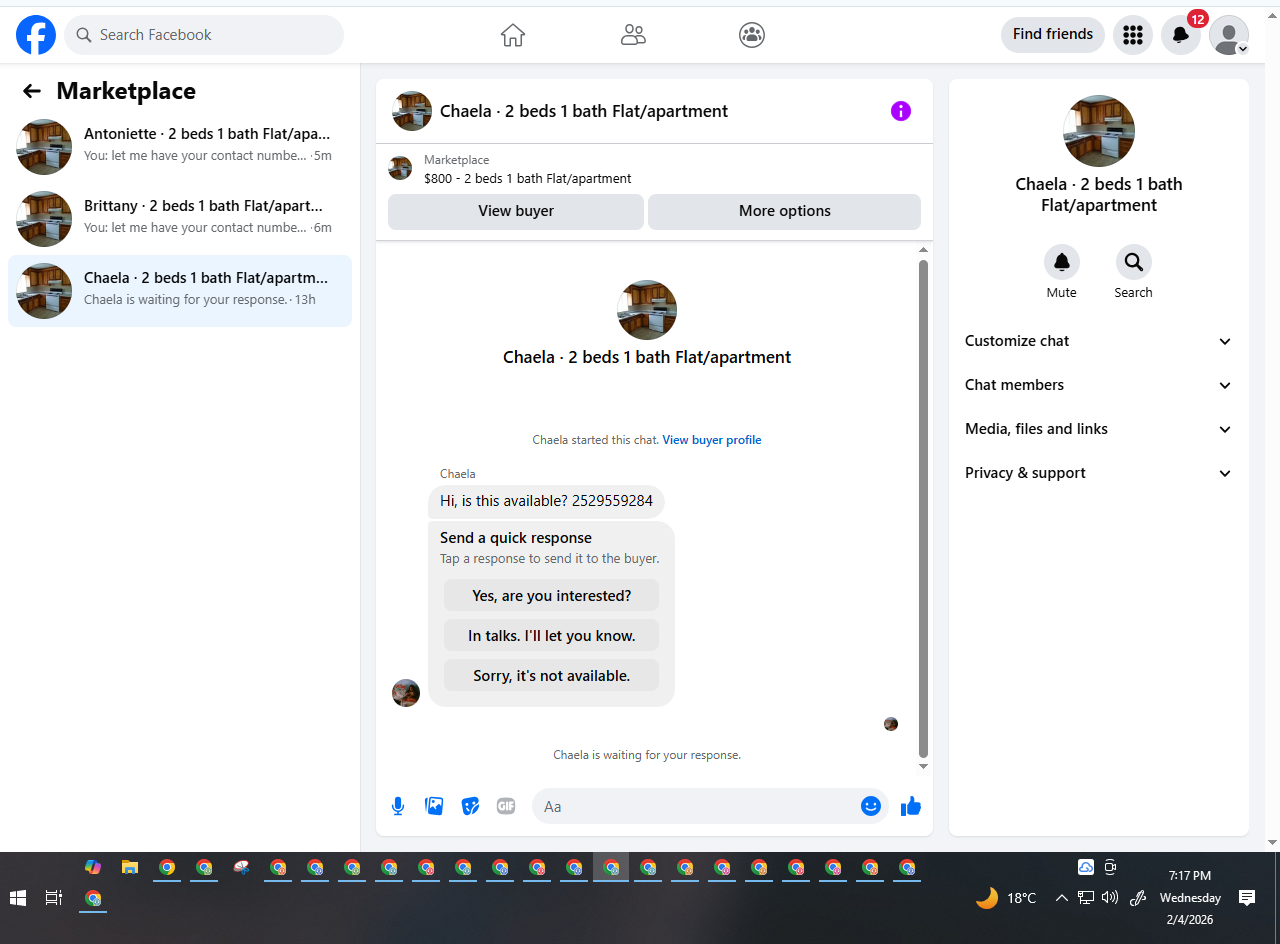Expand Media, files and links section

(1099, 429)
